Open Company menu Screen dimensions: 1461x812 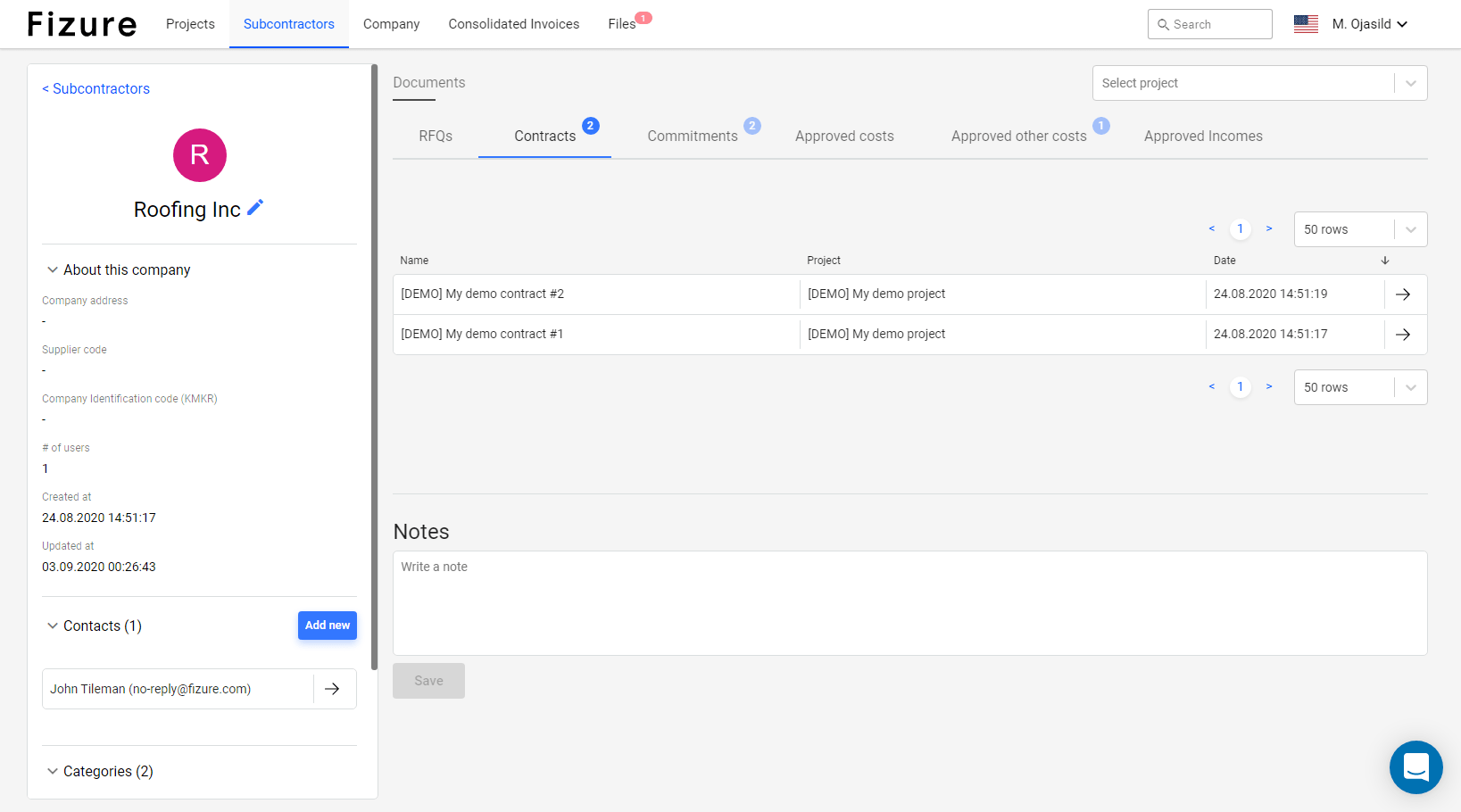(x=391, y=24)
